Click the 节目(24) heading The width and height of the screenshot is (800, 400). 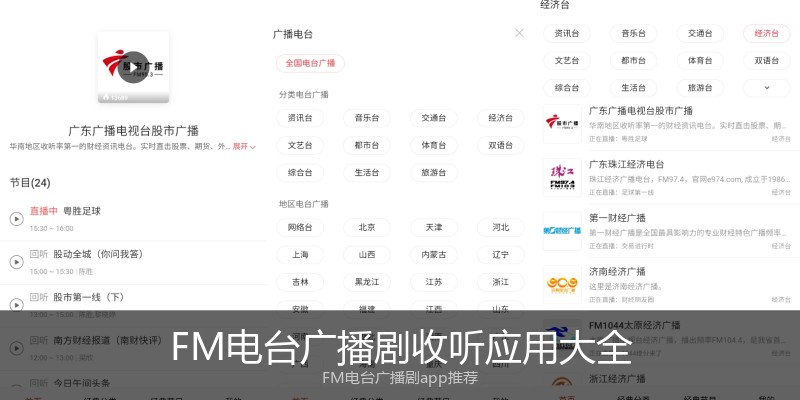[30, 183]
